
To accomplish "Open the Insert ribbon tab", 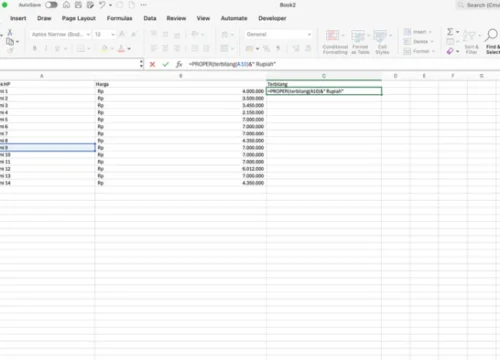I will [18, 18].
